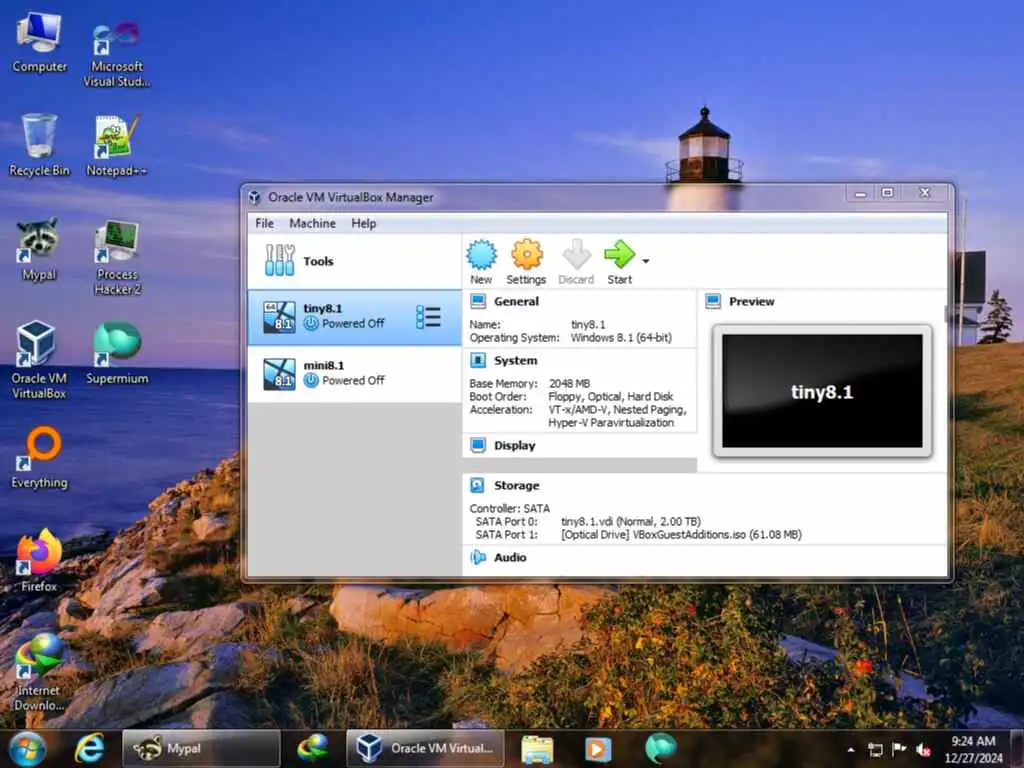
Task: Open the Help menu
Action: [364, 223]
